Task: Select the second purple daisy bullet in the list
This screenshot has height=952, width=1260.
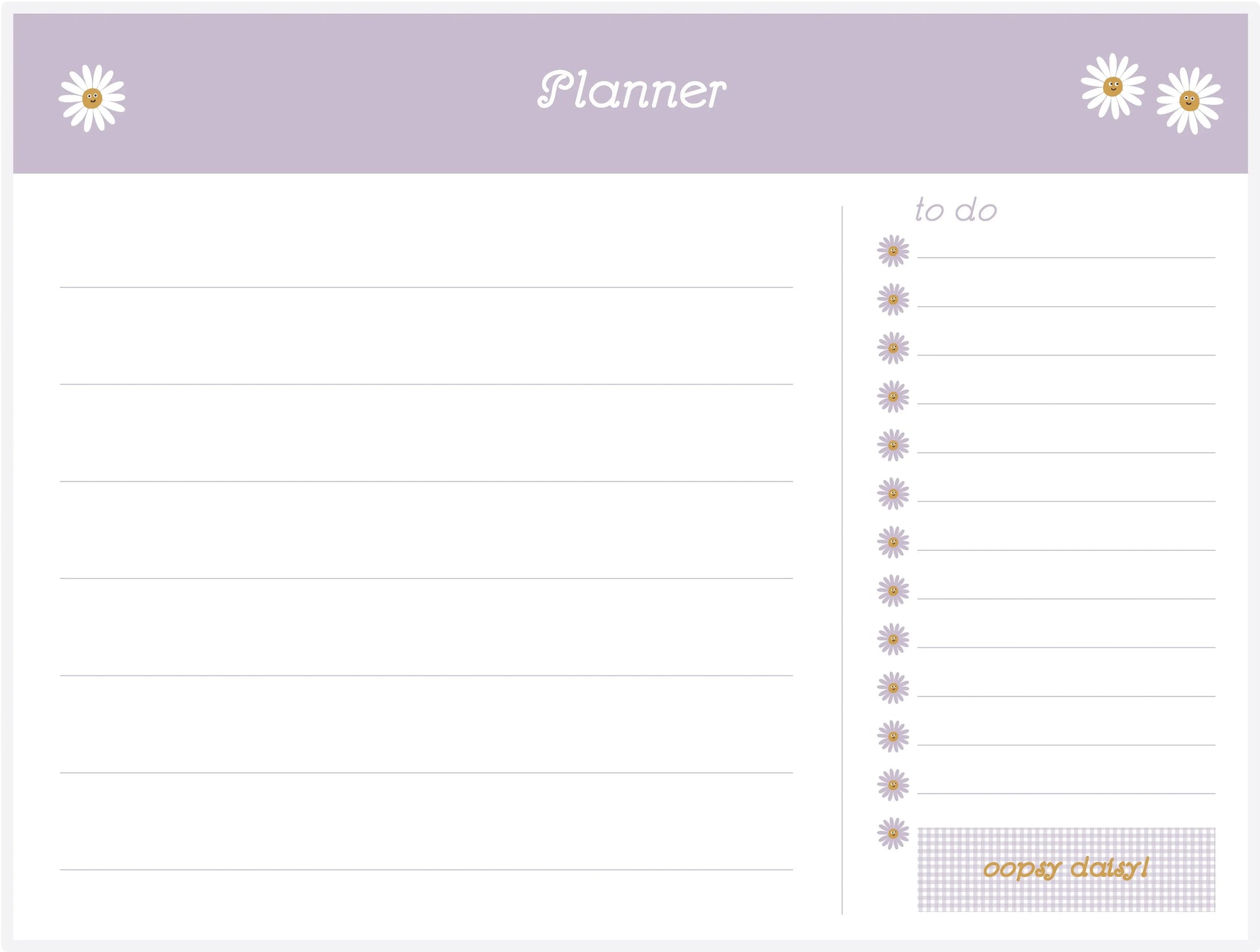Action: click(893, 300)
